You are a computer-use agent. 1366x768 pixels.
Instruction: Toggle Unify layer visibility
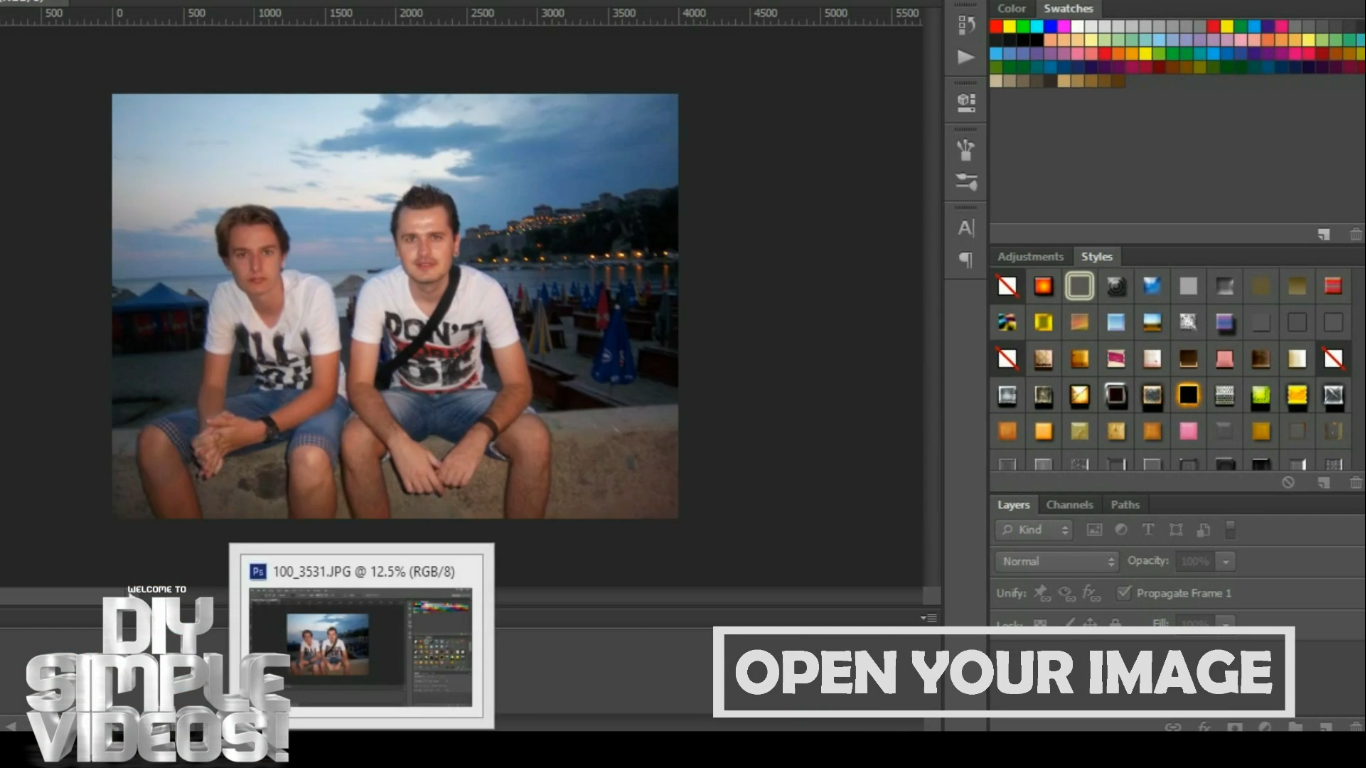point(1067,593)
